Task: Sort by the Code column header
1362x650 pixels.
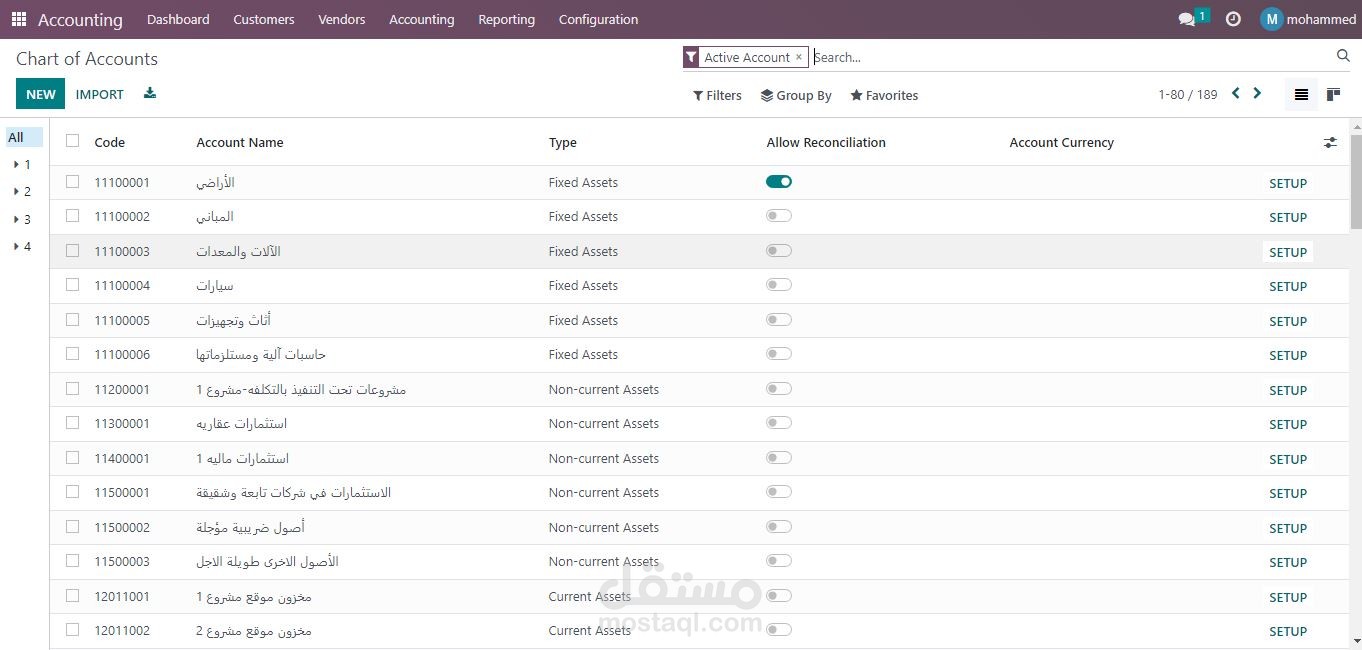Action: point(110,142)
